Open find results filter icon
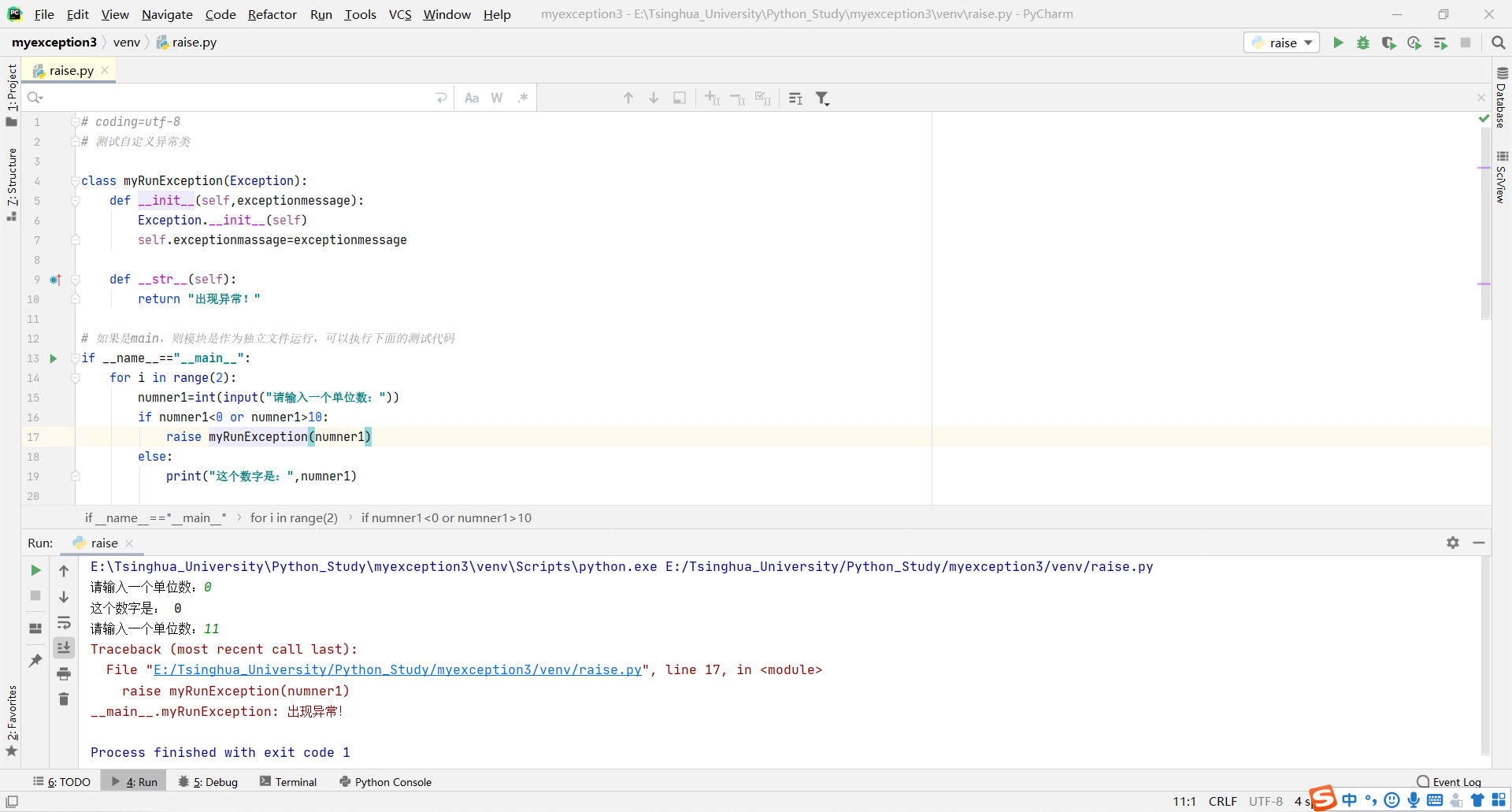 (x=822, y=98)
